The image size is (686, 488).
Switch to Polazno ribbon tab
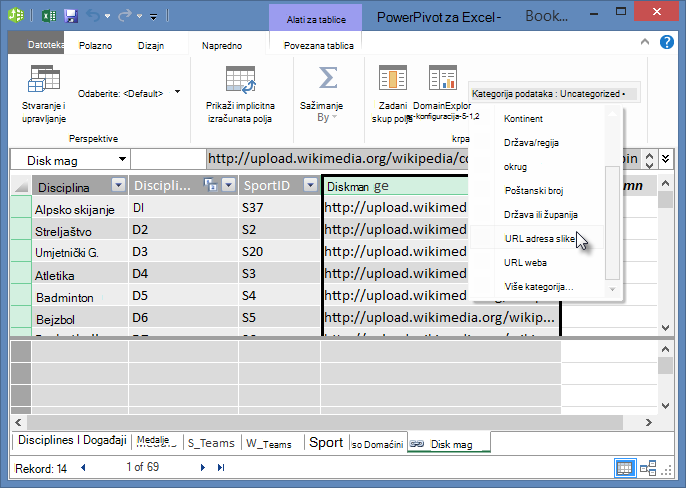95,46
